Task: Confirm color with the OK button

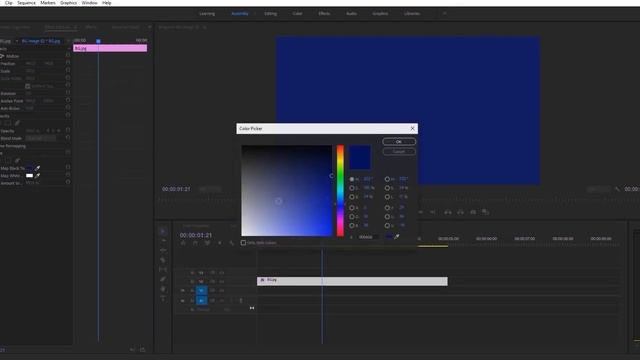Action: (399, 142)
